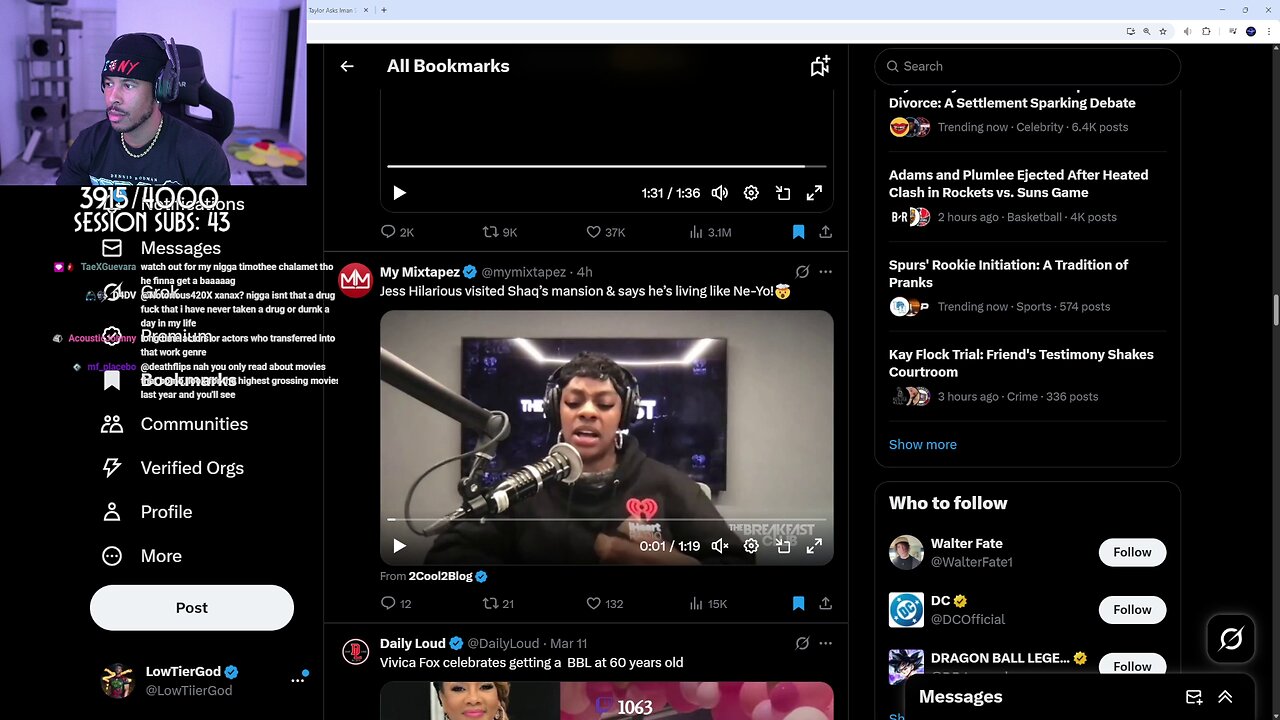The width and height of the screenshot is (1280, 720).
Task: Open LowTierGod account switcher options
Action: [x=297, y=680]
